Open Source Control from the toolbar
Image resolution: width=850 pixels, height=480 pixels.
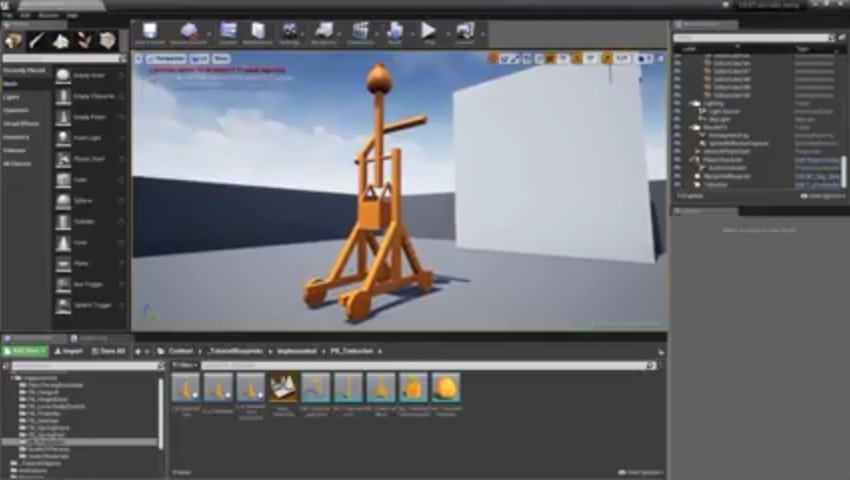click(189, 34)
